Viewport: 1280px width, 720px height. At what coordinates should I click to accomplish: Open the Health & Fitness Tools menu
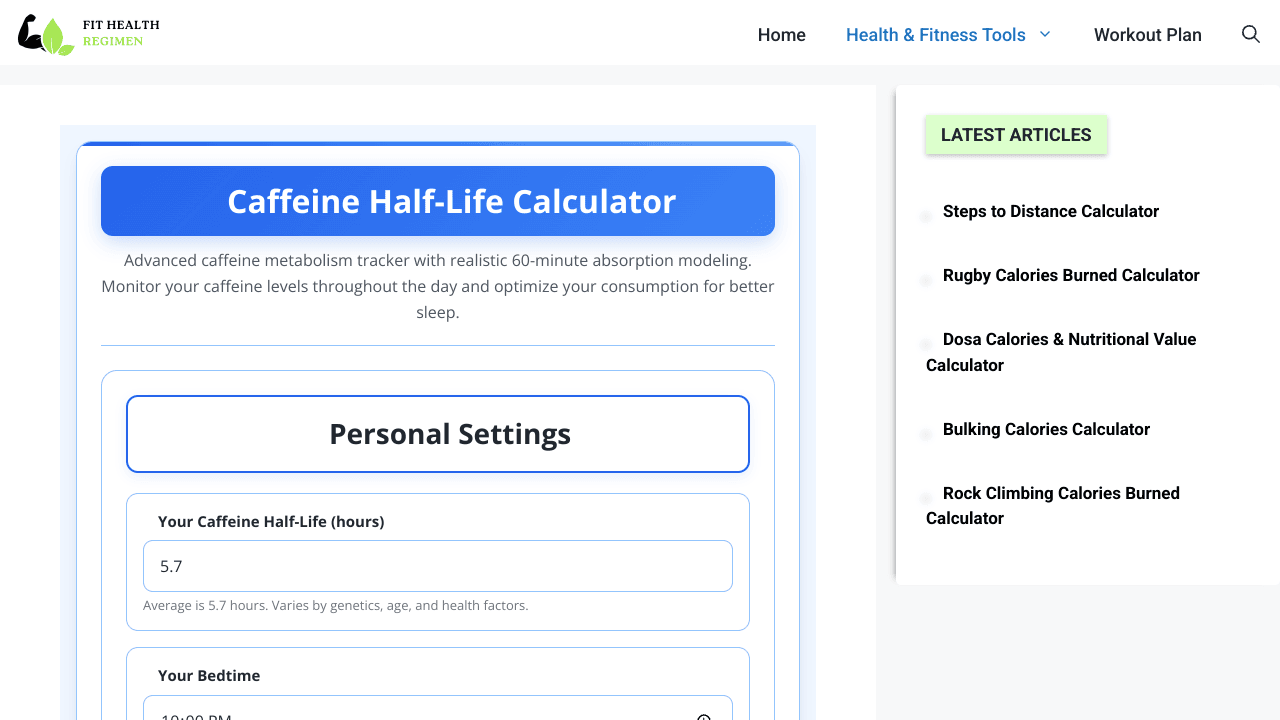click(935, 35)
